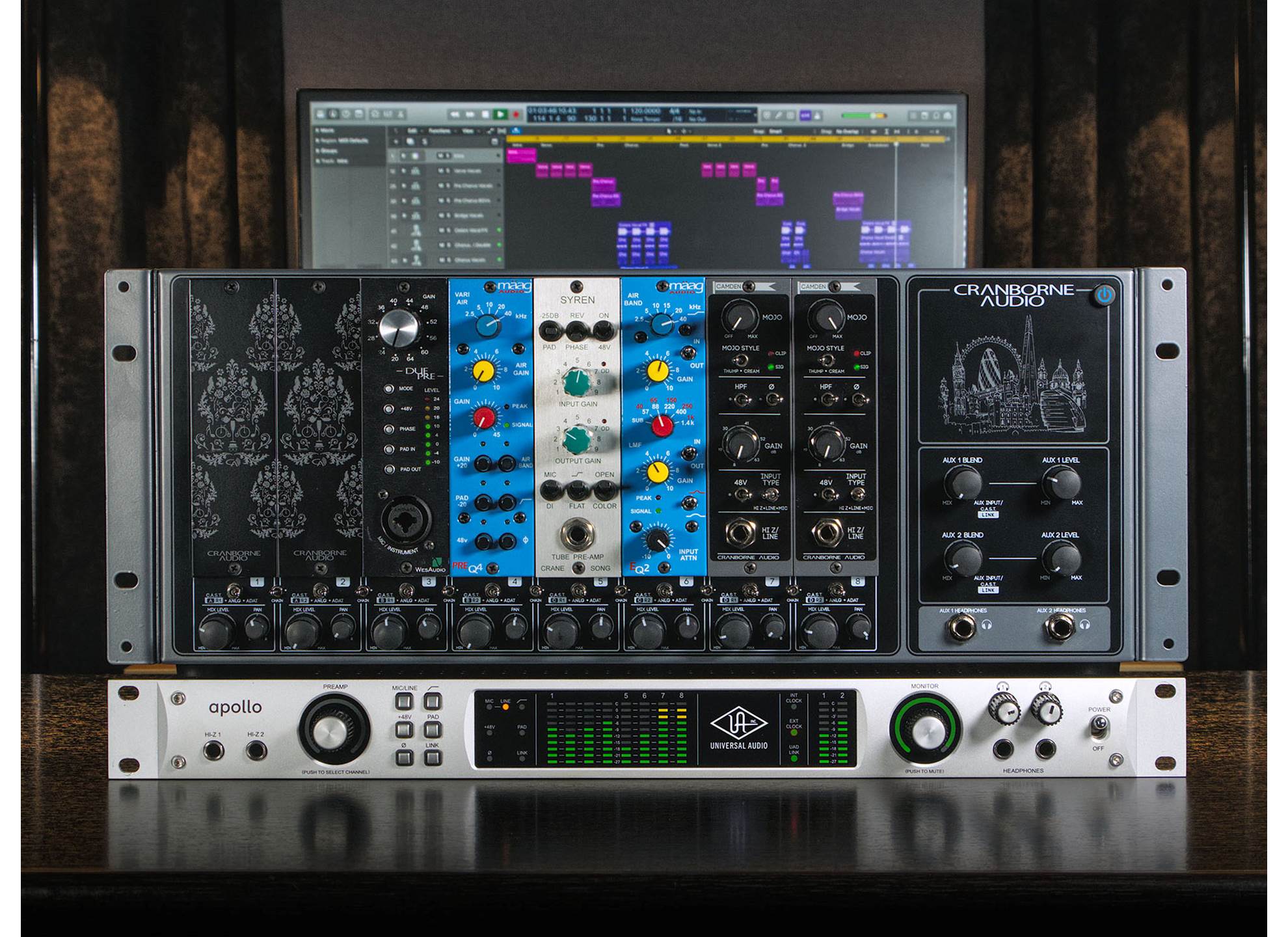Push the Due Pre +48V button
1288x937 pixels.
point(389,409)
